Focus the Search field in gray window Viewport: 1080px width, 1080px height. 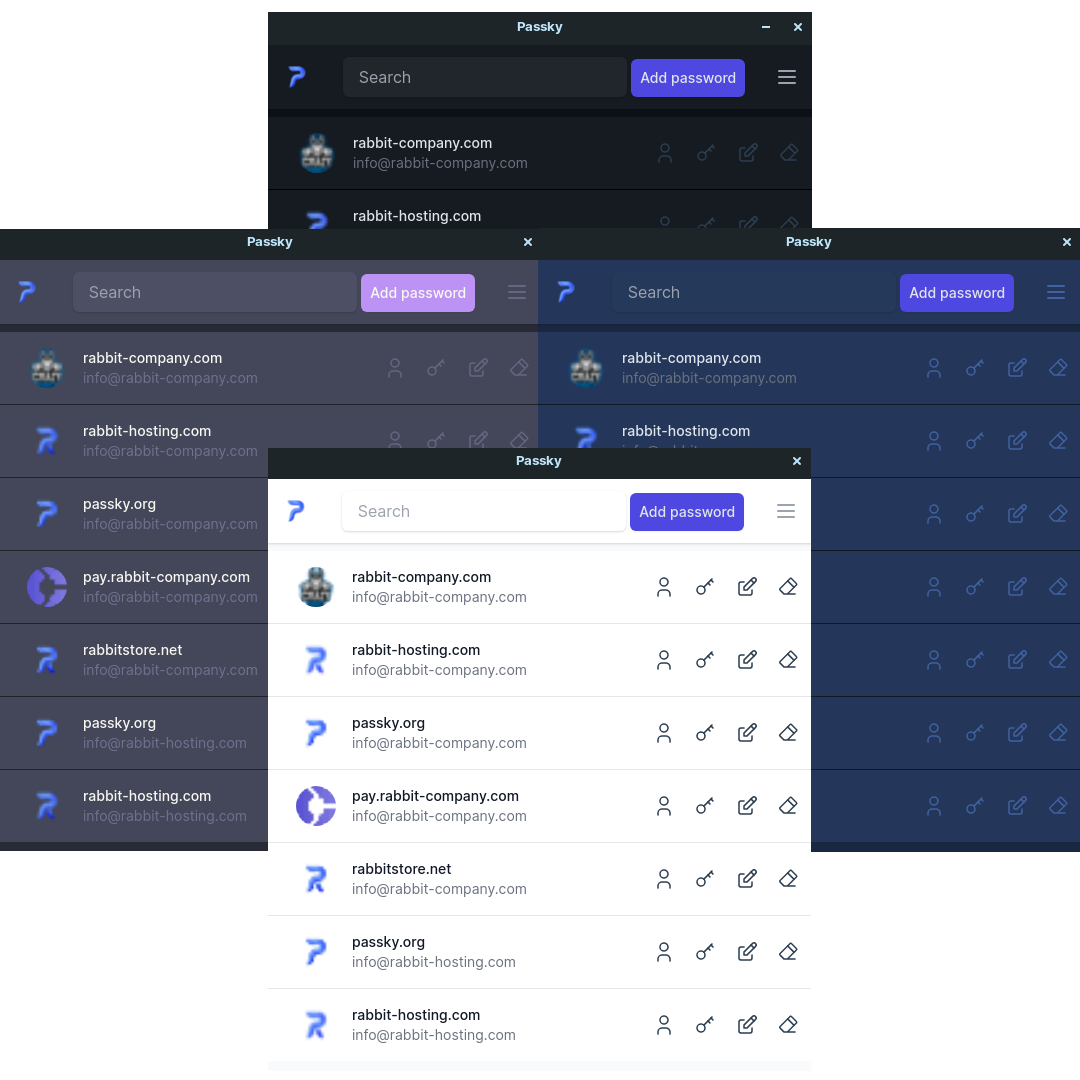click(215, 292)
